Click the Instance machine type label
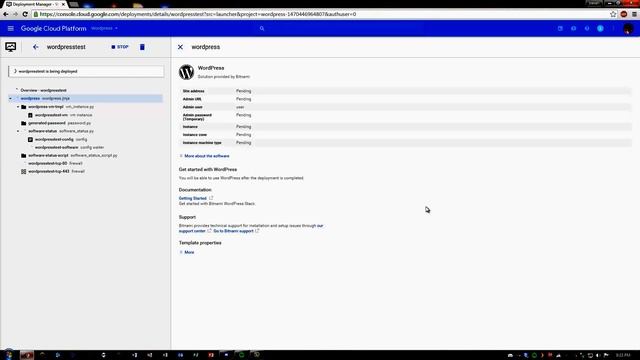 tap(202, 143)
